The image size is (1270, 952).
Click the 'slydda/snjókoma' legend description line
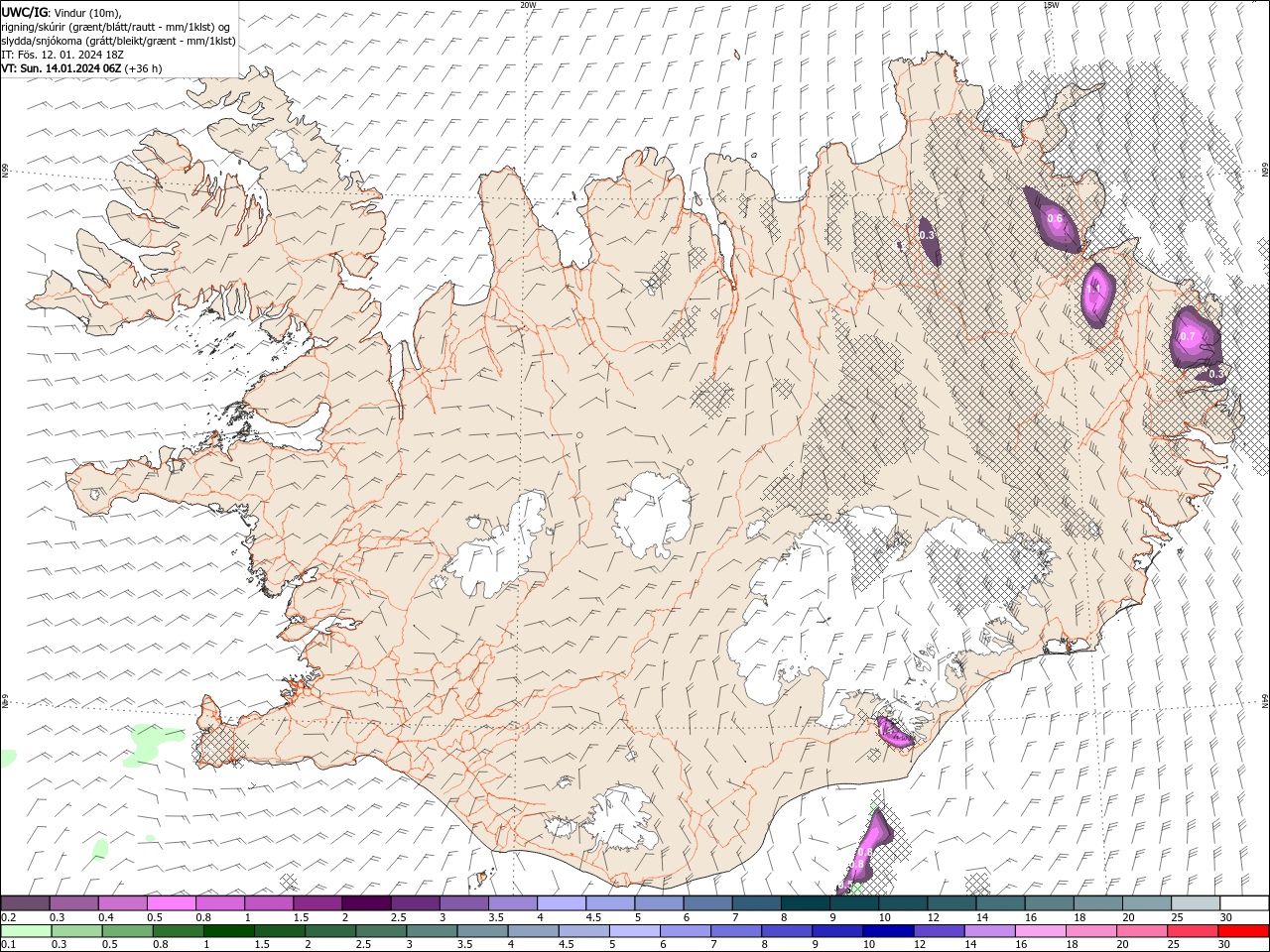click(x=118, y=41)
